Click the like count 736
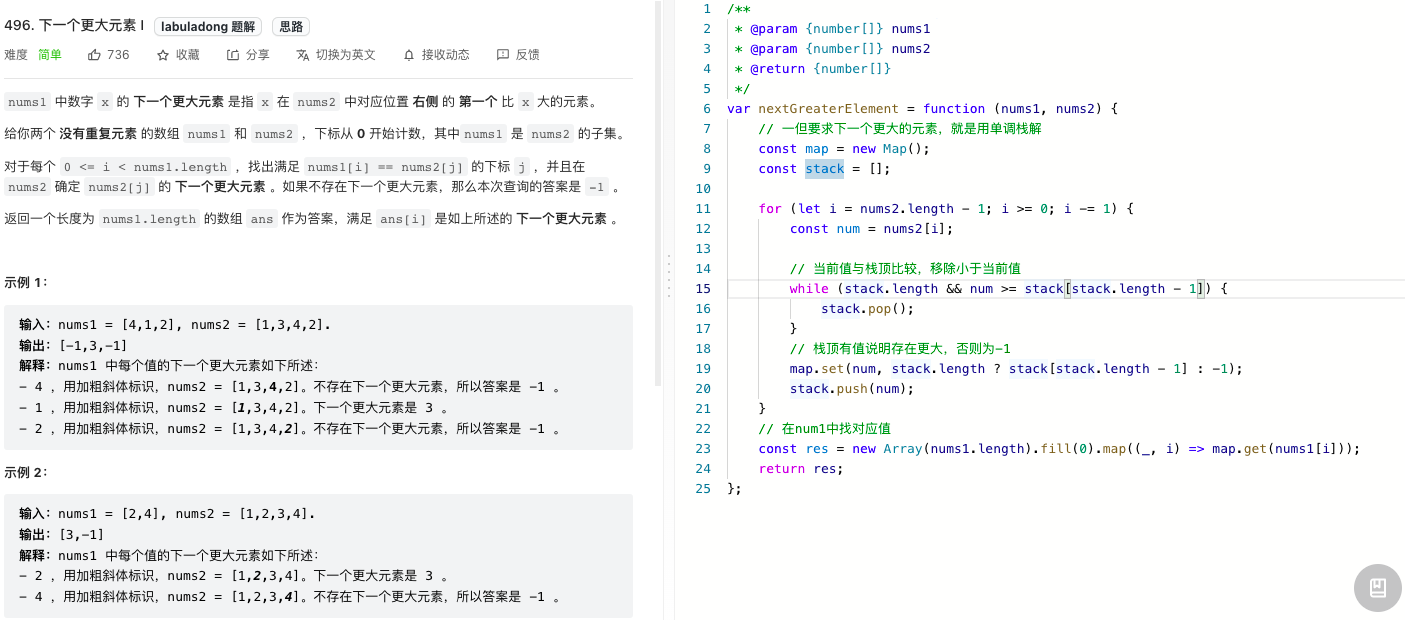Viewport: 1405px width, 620px height. pyautogui.click(x=118, y=55)
